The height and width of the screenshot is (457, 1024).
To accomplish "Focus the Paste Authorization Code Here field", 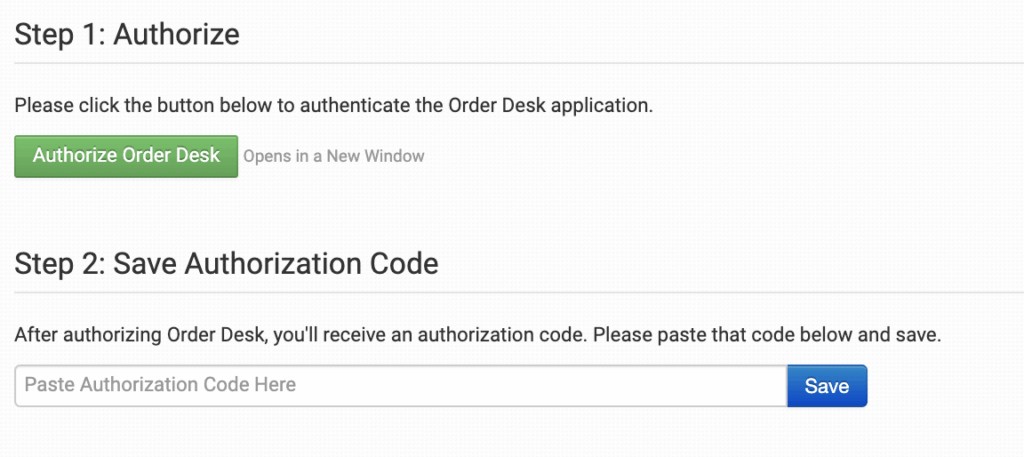I will click(x=400, y=385).
